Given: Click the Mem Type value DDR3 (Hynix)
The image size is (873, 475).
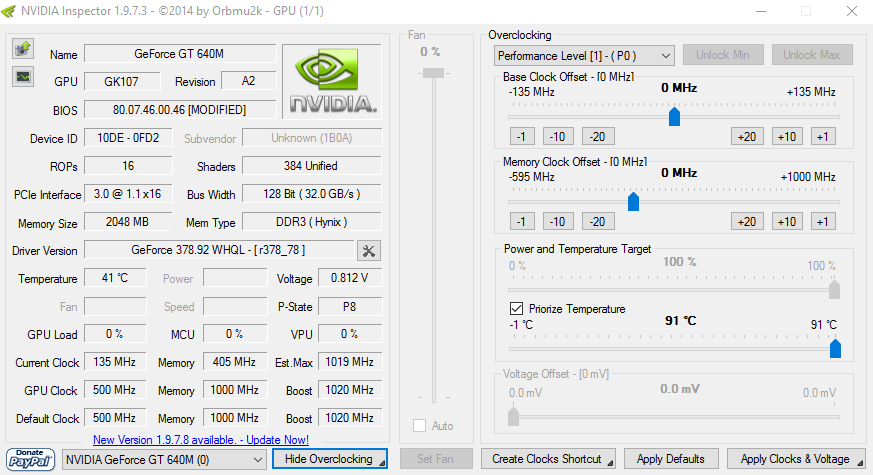Looking at the screenshot, I should (x=312, y=222).
